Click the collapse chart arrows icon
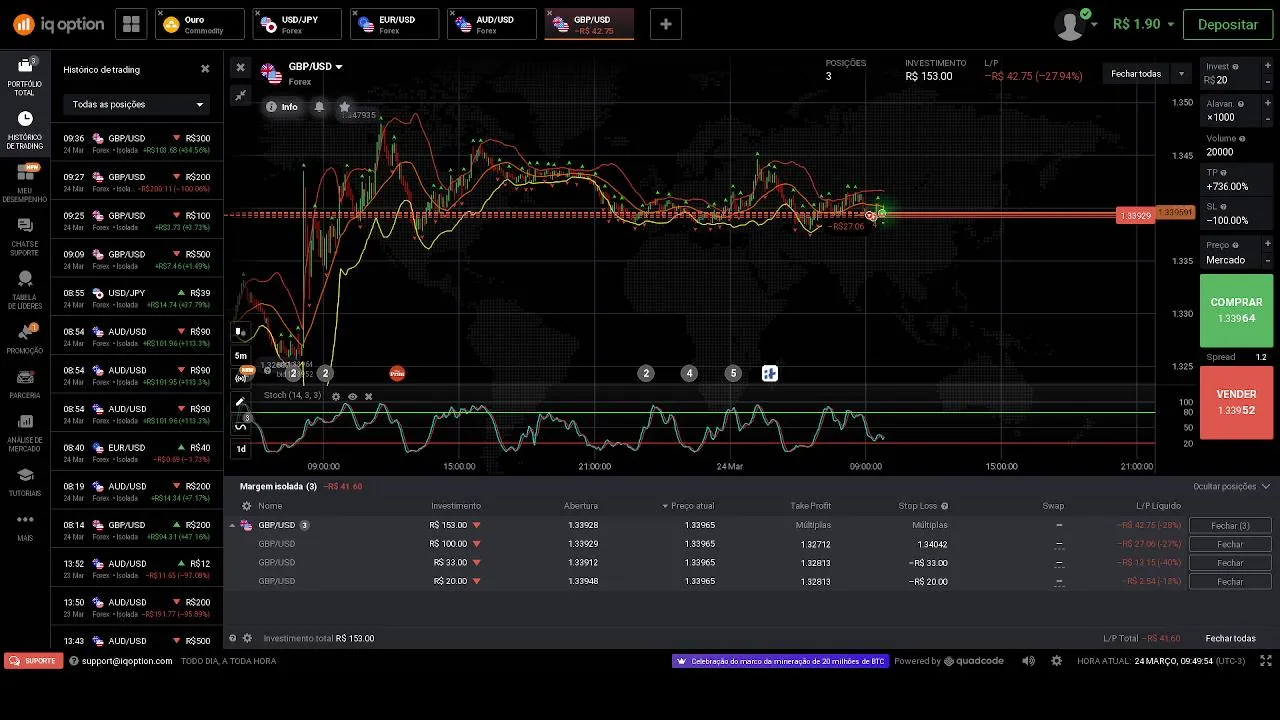This screenshot has height=720, width=1280. point(240,95)
